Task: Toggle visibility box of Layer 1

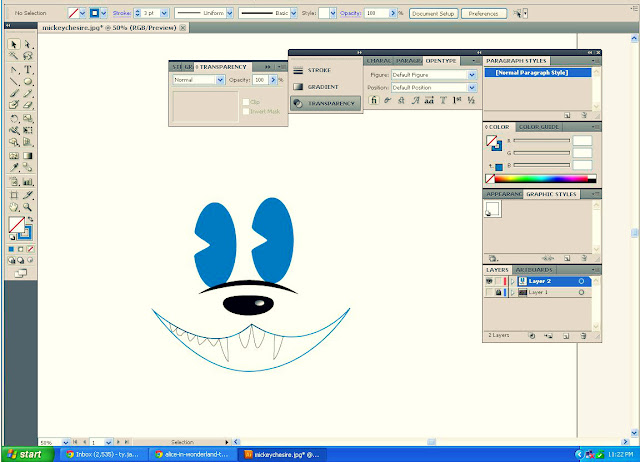Action: tap(489, 292)
